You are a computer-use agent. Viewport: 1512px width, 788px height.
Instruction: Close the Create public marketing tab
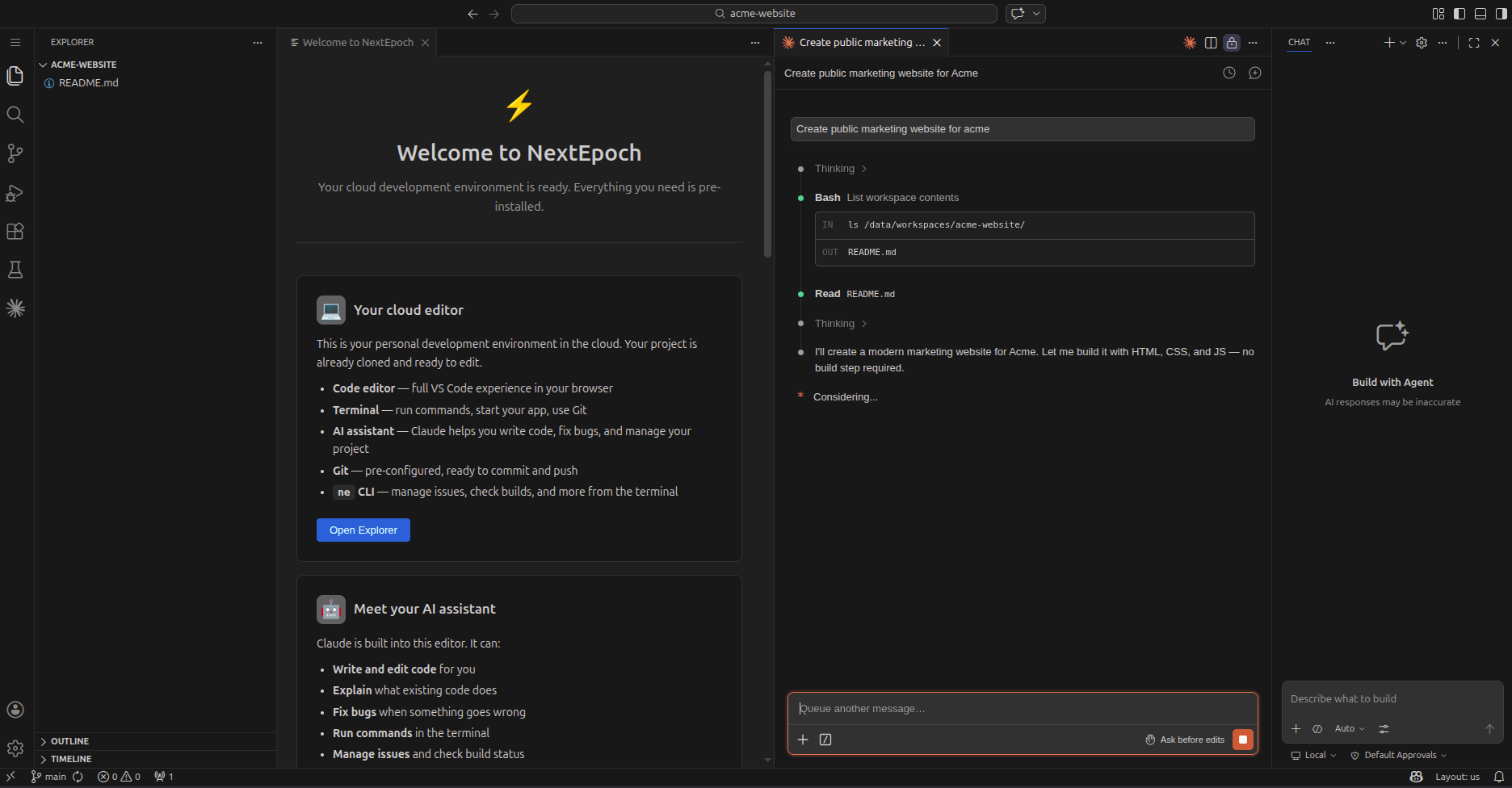(x=937, y=43)
